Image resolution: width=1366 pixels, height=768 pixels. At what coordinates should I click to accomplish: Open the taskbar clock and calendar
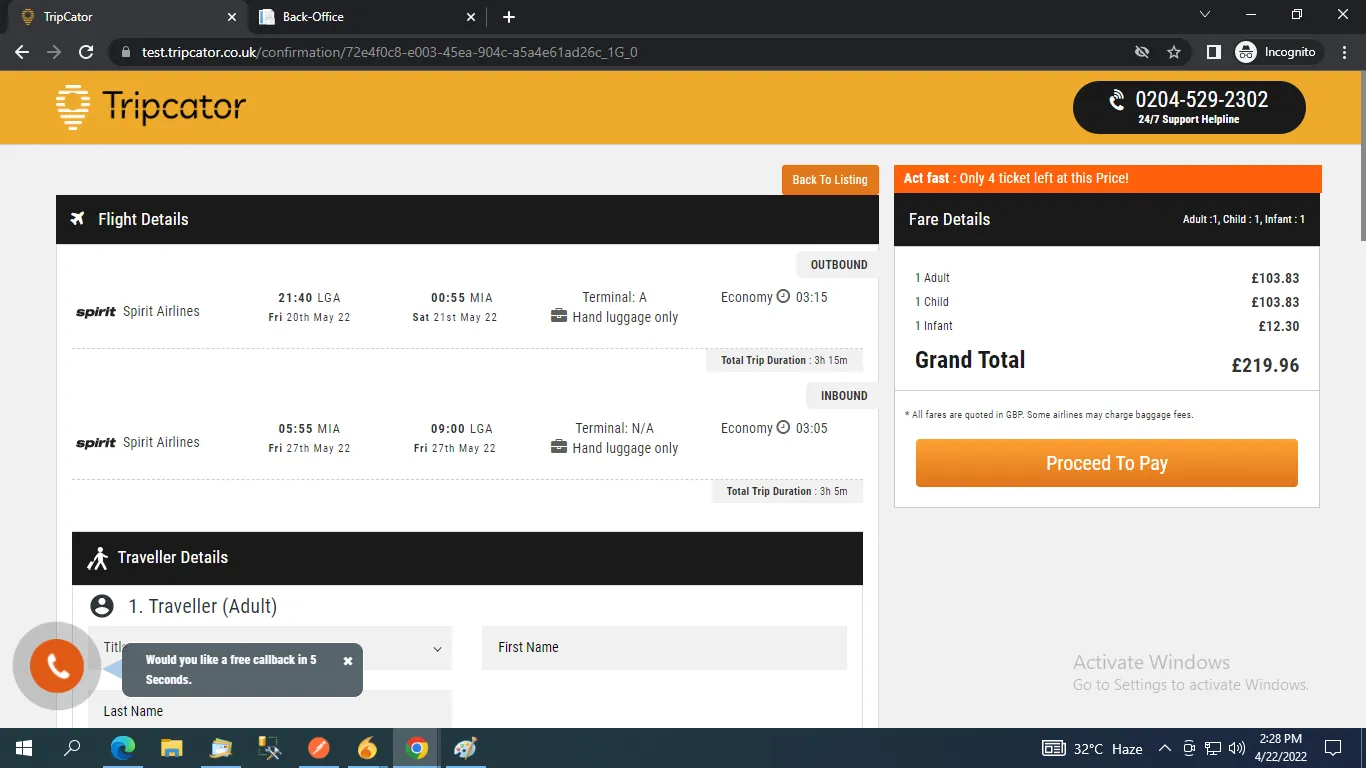1280,748
